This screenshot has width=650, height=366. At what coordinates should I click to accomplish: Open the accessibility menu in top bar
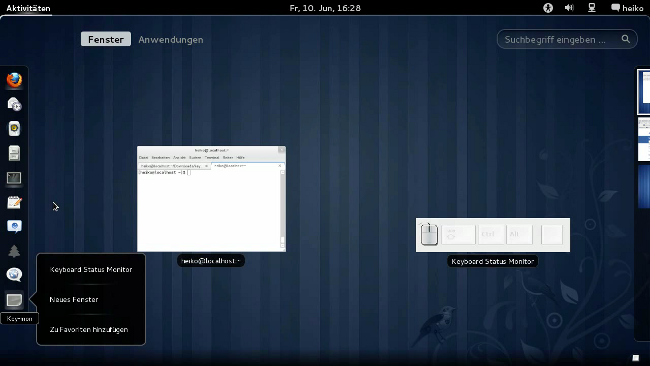pos(548,8)
